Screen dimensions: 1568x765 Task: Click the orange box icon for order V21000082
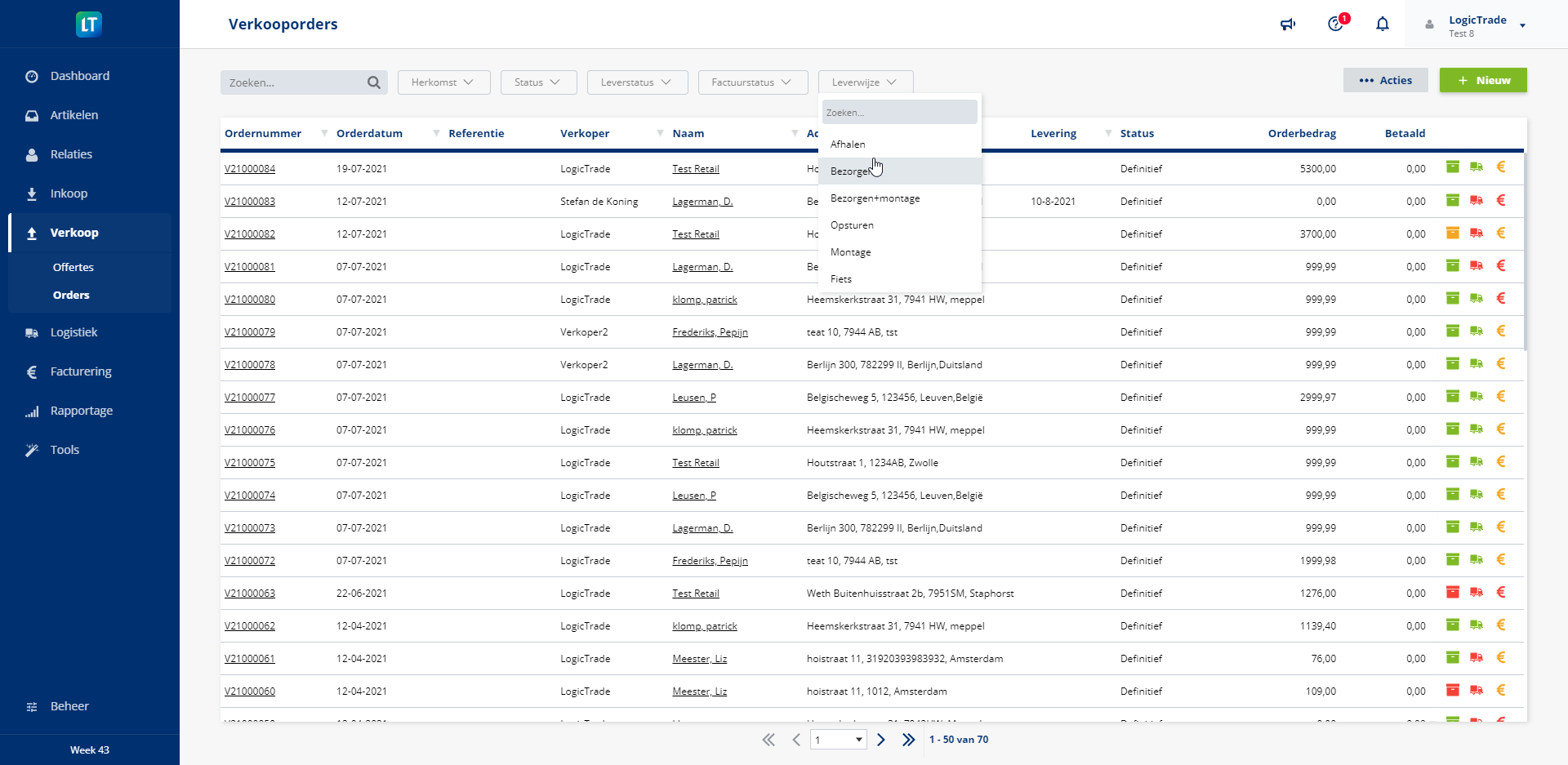click(1452, 234)
